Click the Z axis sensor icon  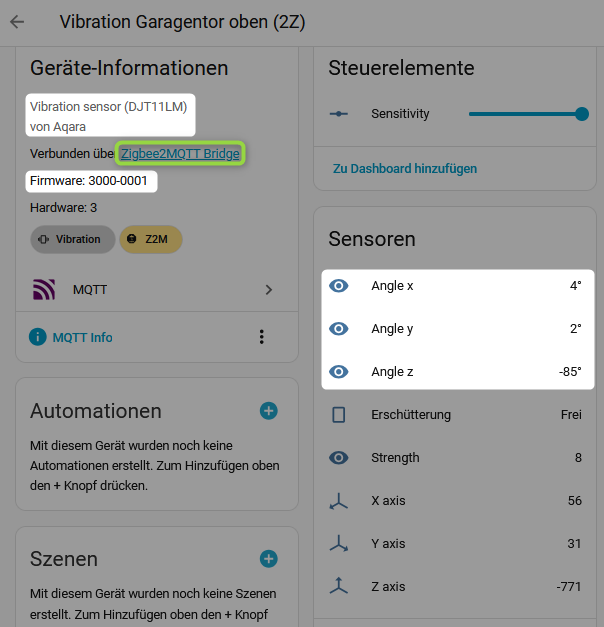point(339,586)
